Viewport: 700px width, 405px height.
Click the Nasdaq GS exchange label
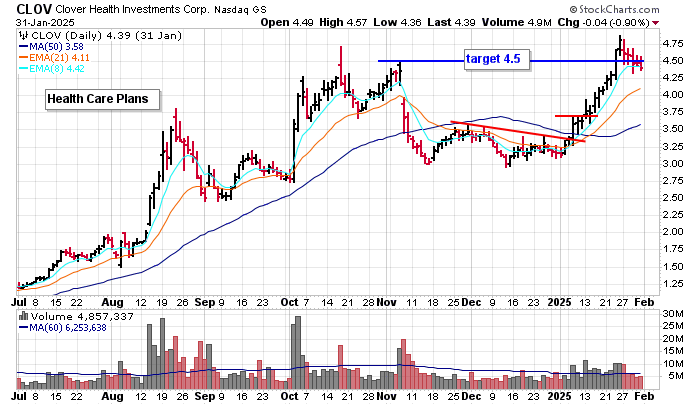240,9
